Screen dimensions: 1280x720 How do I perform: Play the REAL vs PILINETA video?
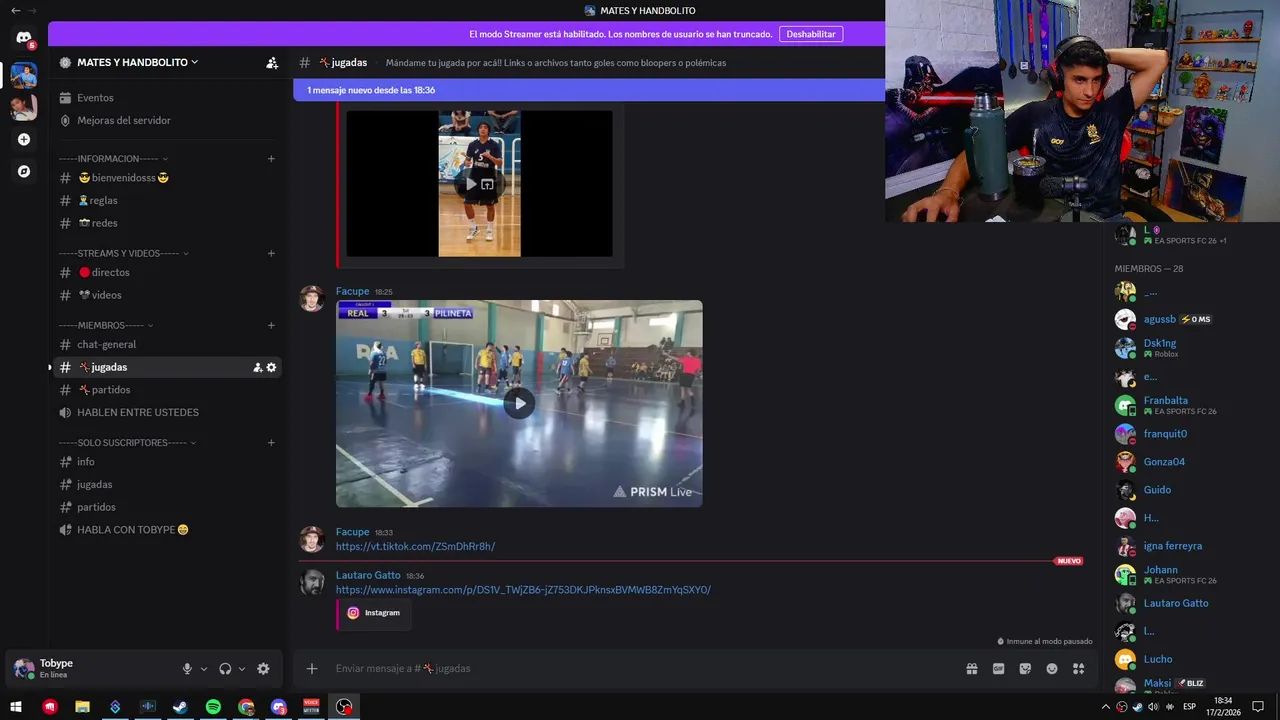pyautogui.click(x=518, y=404)
